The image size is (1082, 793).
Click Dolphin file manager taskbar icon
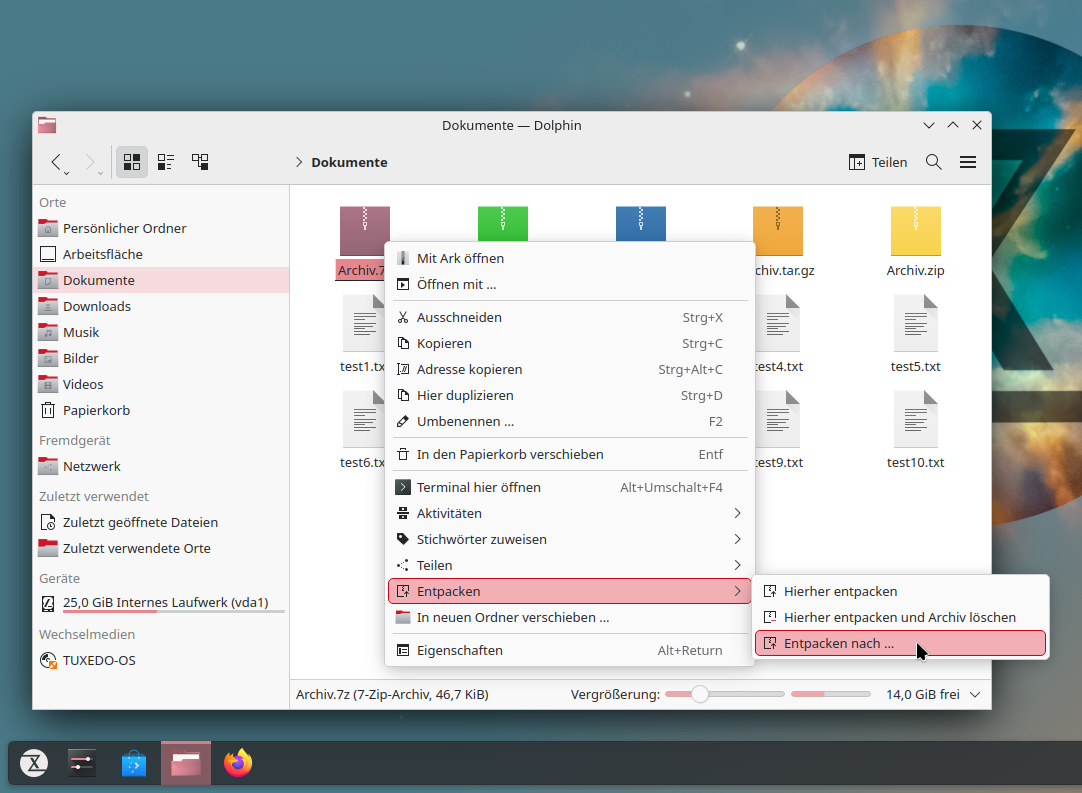pos(186,763)
